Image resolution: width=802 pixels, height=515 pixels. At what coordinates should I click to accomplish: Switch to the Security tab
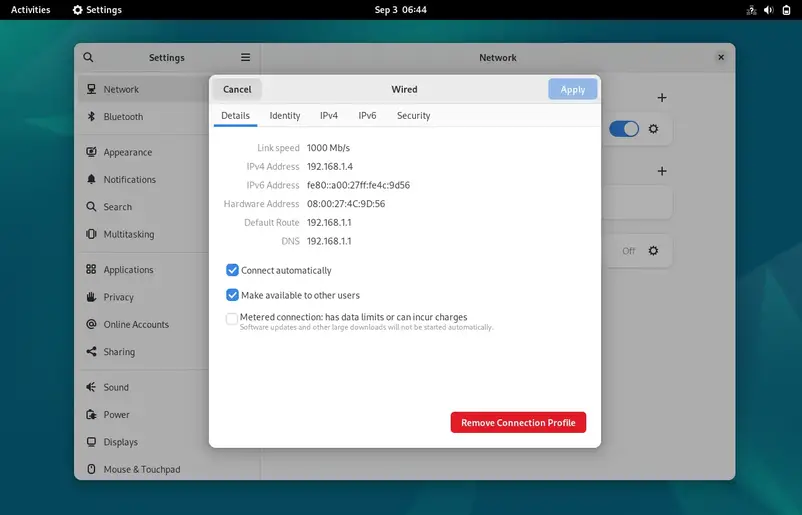click(413, 116)
